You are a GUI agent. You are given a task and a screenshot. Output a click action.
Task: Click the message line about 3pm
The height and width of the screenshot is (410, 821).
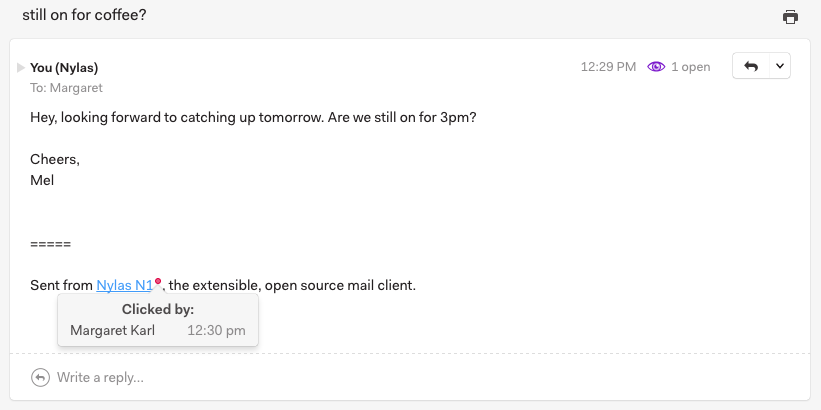click(253, 117)
